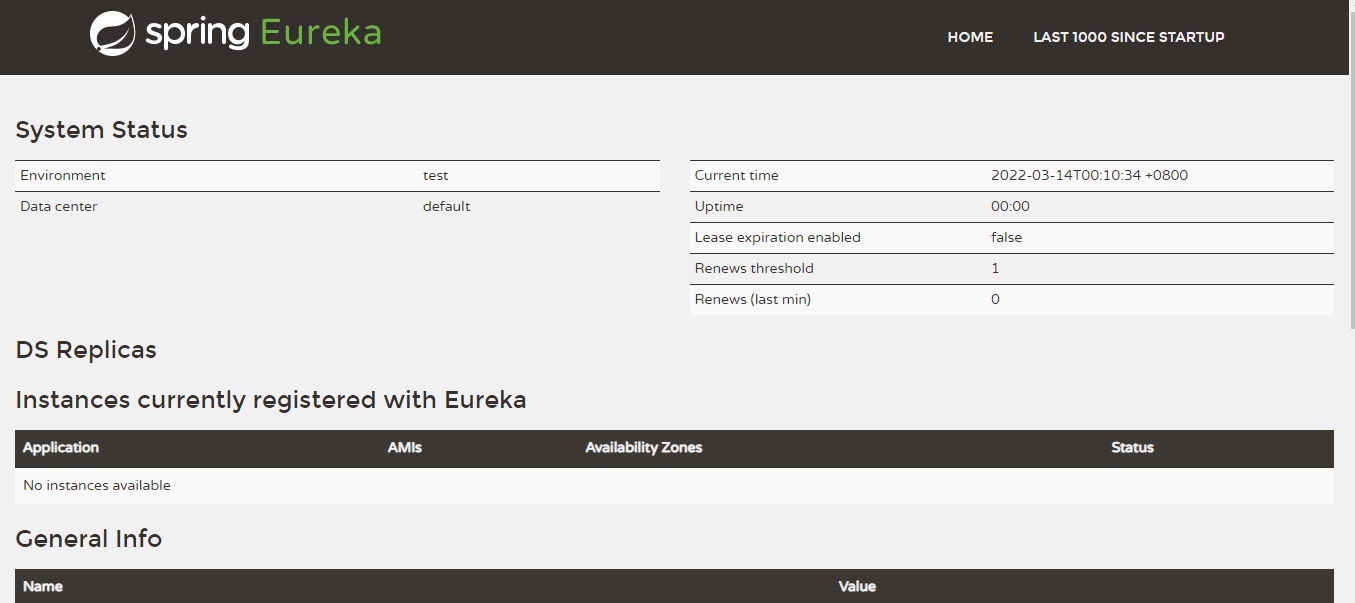Select the environment value test

[x=436, y=175]
